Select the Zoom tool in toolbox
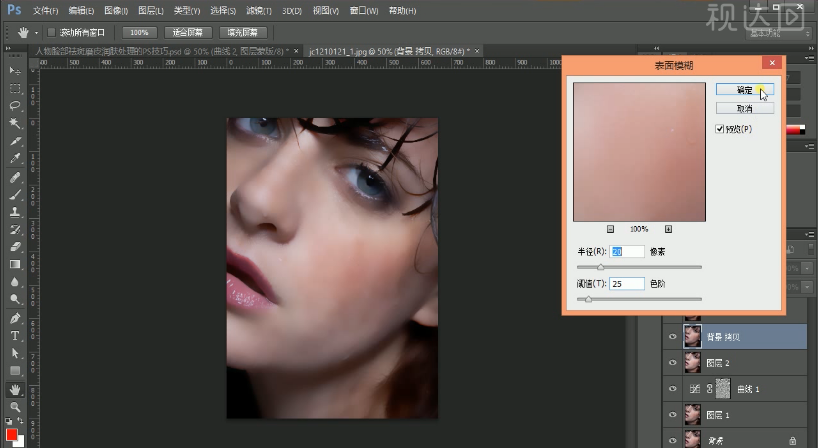Screen dimensions: 818x448 (x=15, y=407)
